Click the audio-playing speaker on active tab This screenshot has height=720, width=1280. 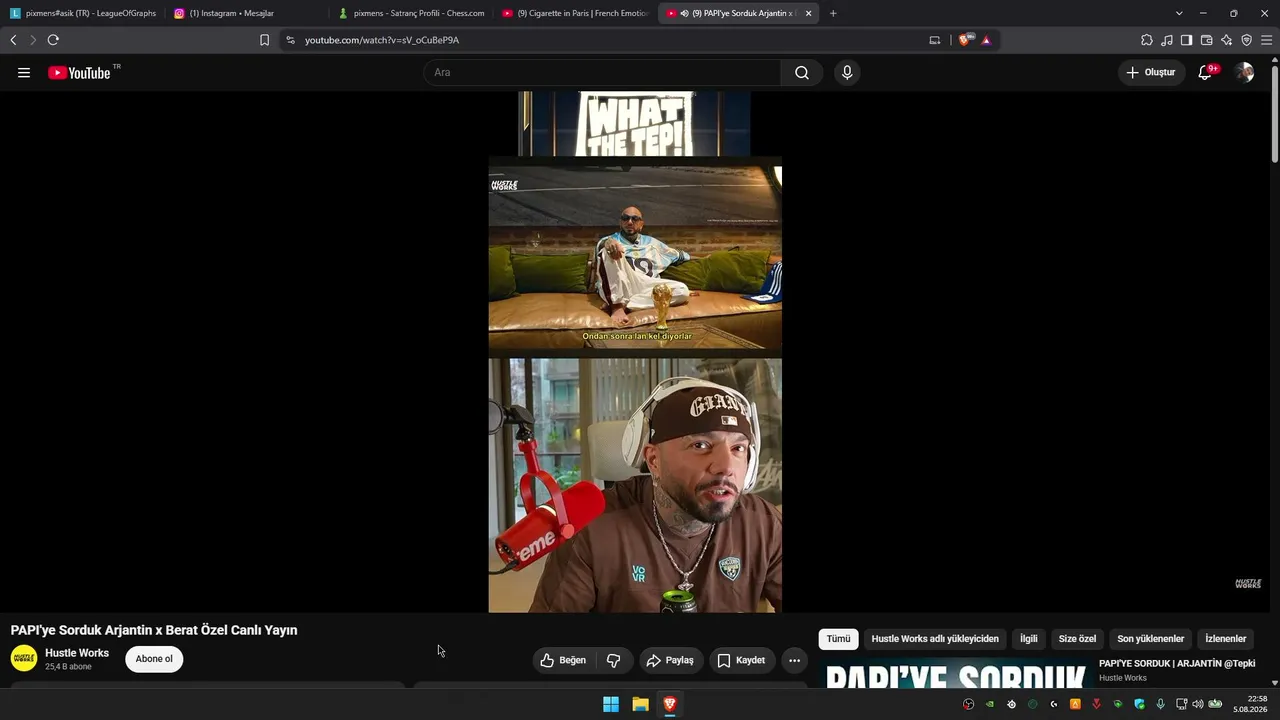click(x=683, y=13)
